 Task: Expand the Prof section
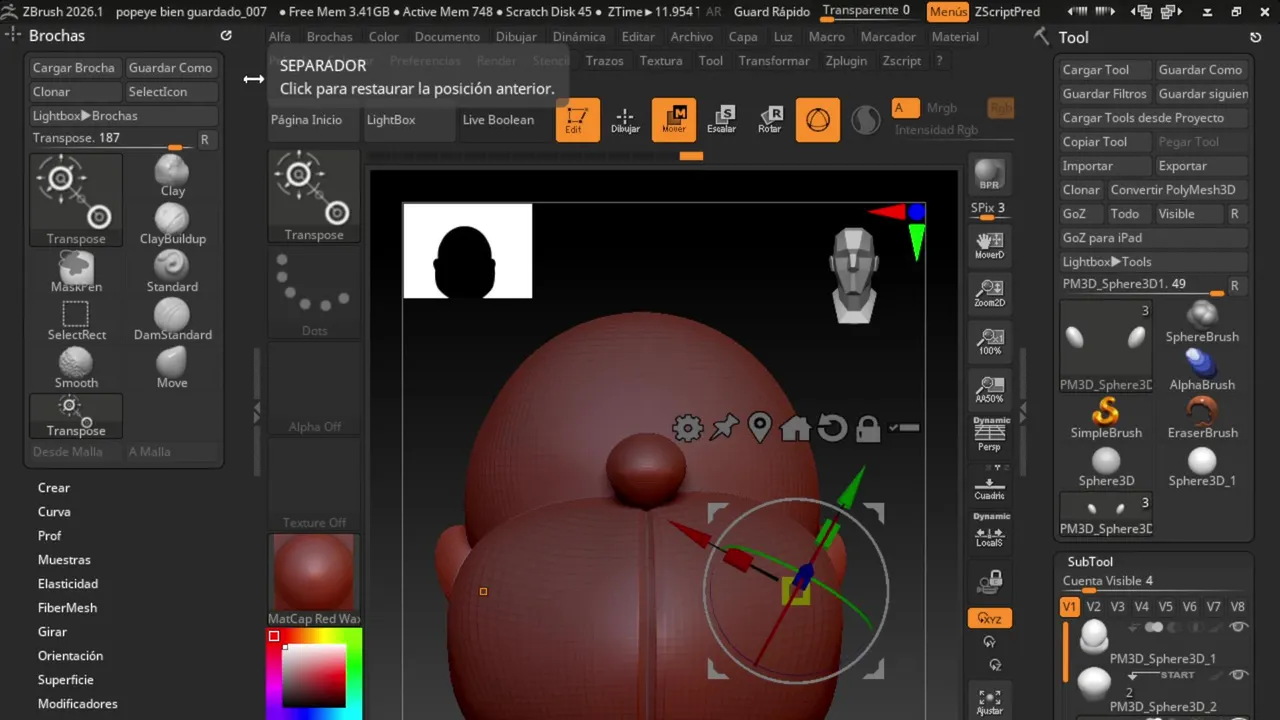click(x=50, y=536)
